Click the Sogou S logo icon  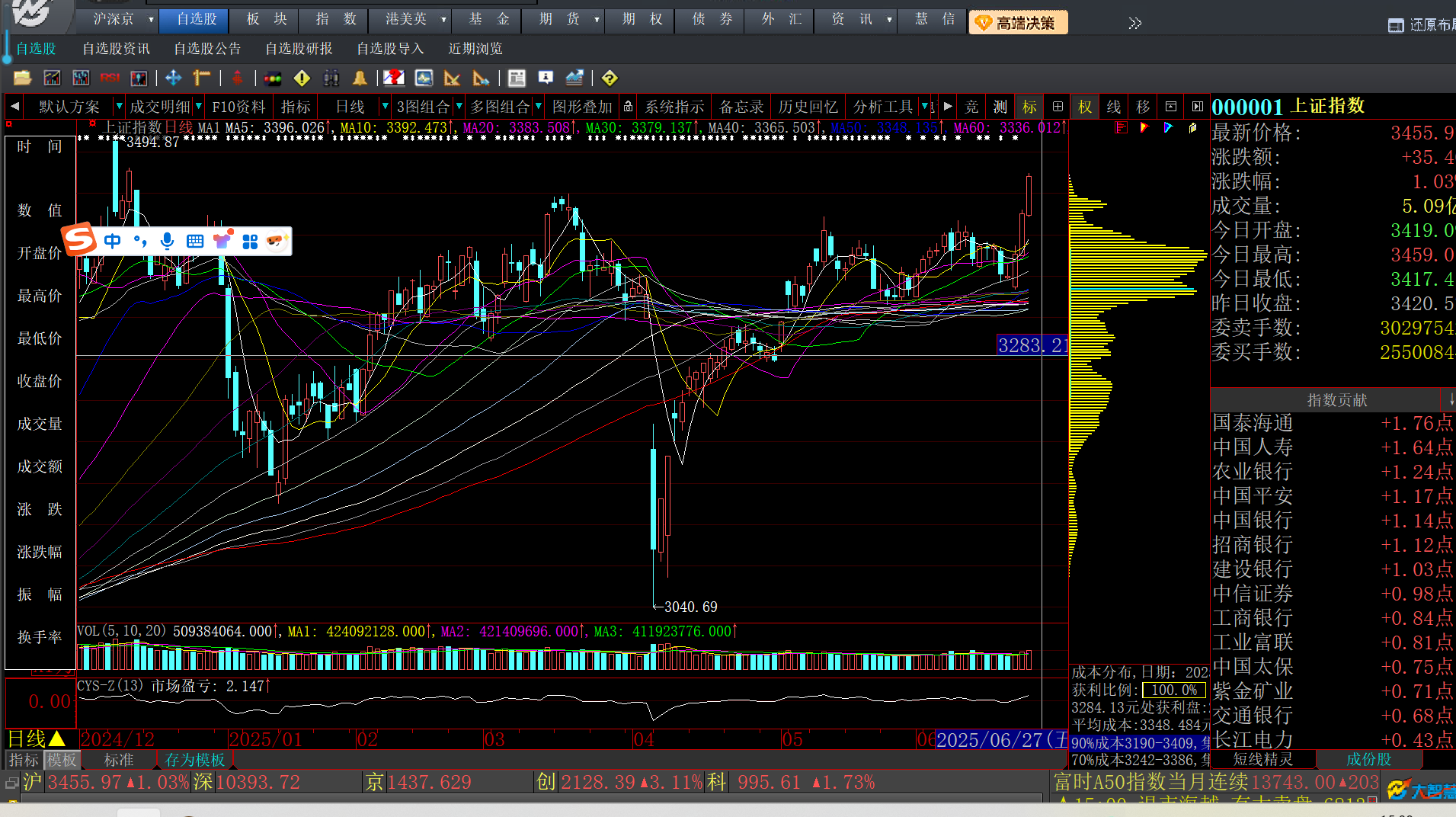point(79,239)
